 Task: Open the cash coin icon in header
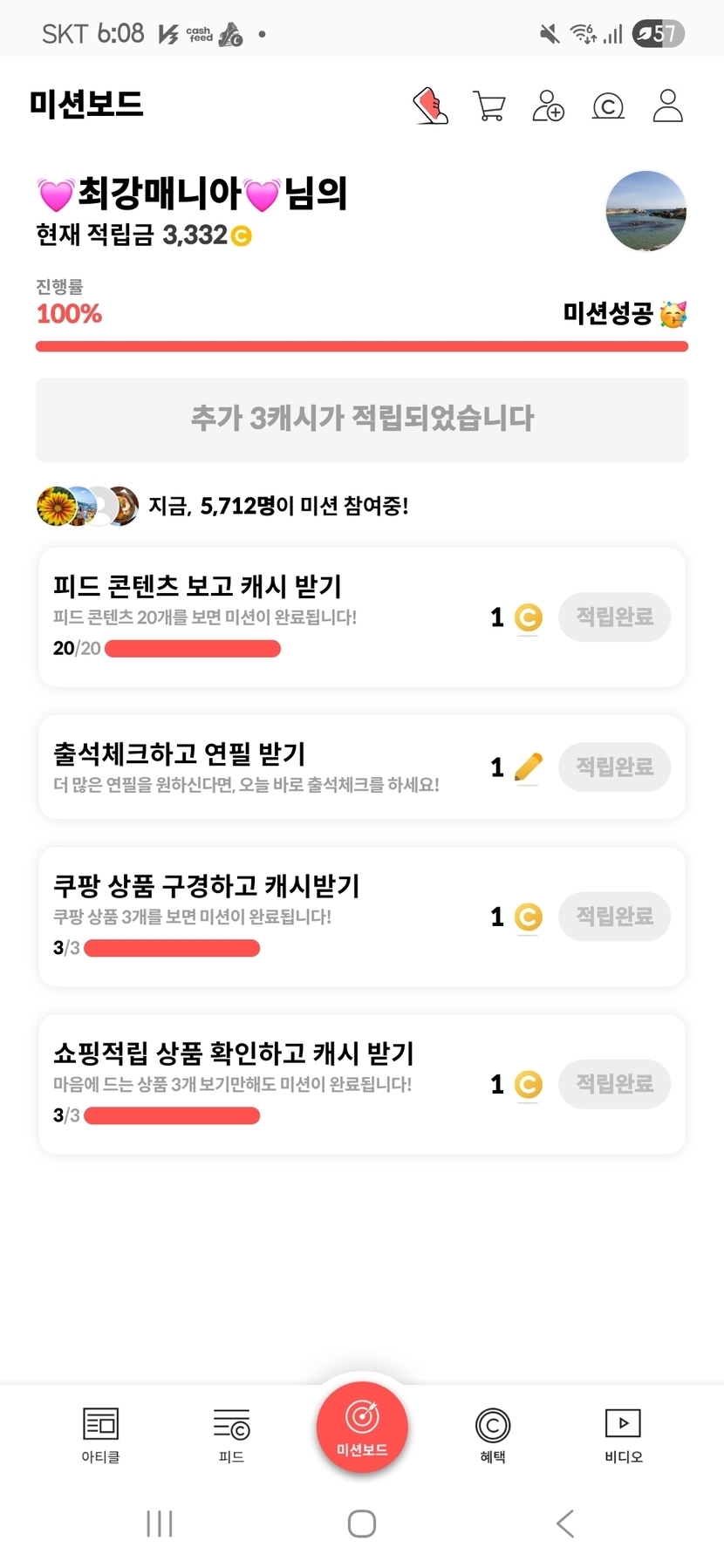[x=608, y=106]
